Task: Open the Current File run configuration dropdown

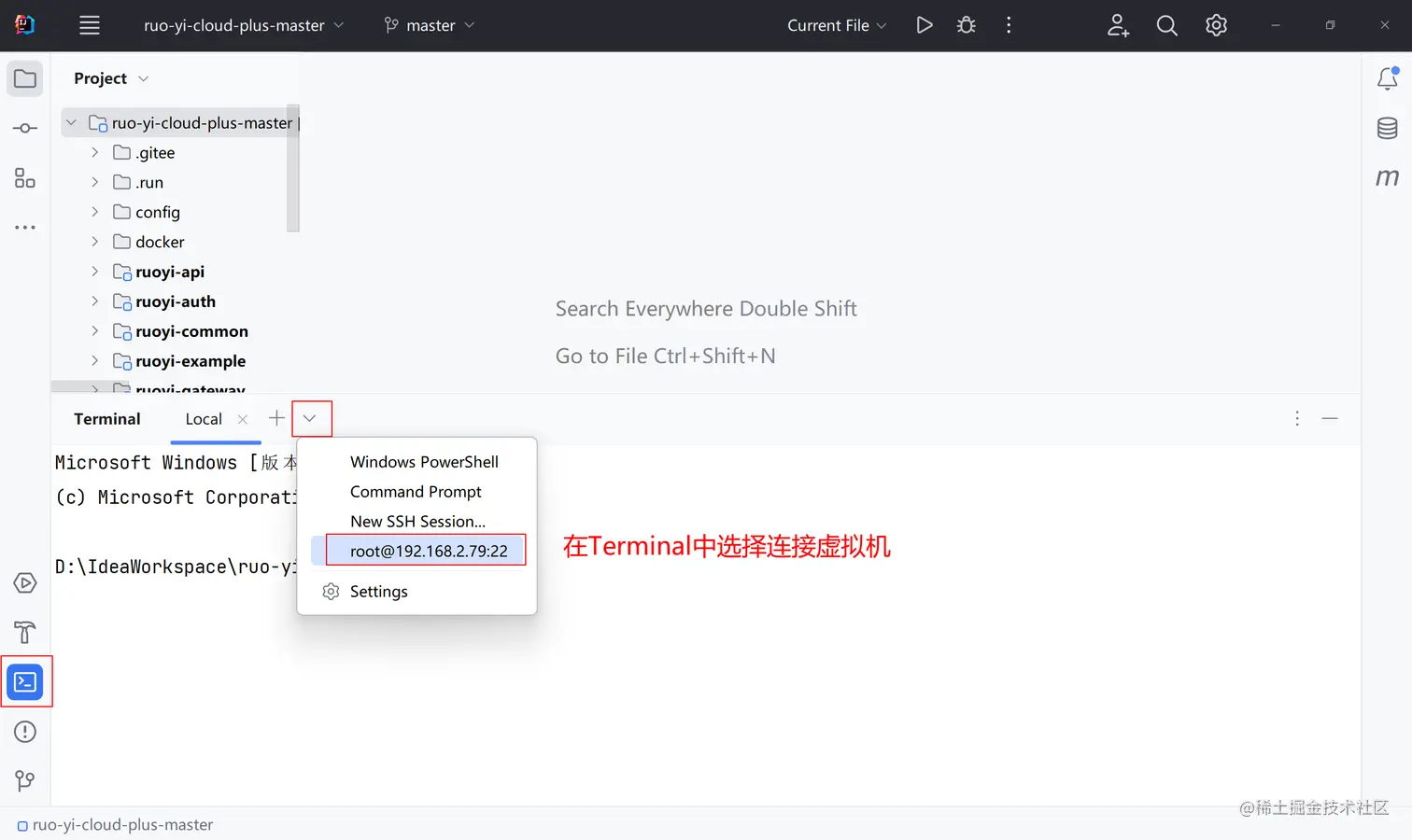Action: click(x=837, y=25)
